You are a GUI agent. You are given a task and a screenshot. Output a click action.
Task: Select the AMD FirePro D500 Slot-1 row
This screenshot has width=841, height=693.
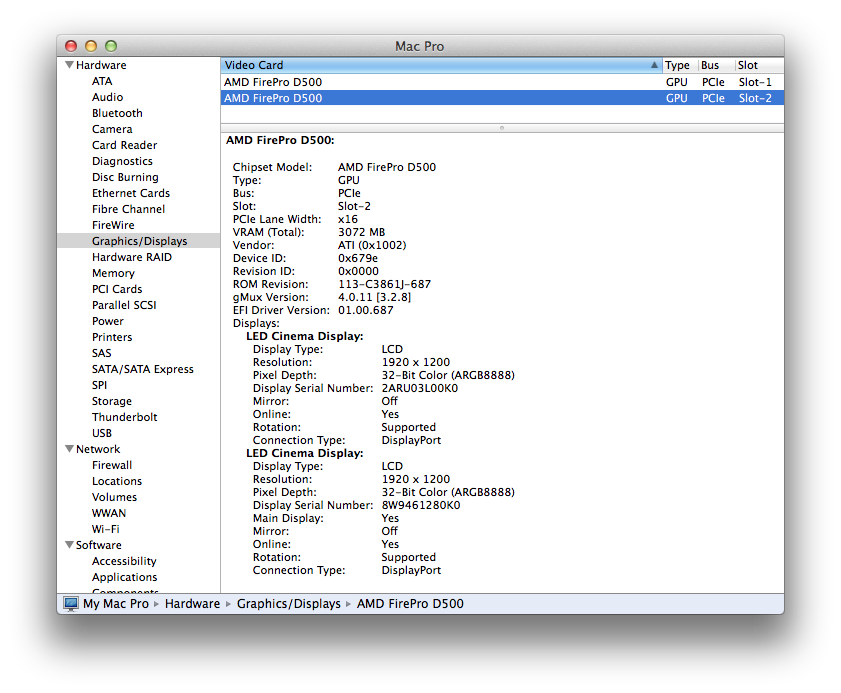502,82
